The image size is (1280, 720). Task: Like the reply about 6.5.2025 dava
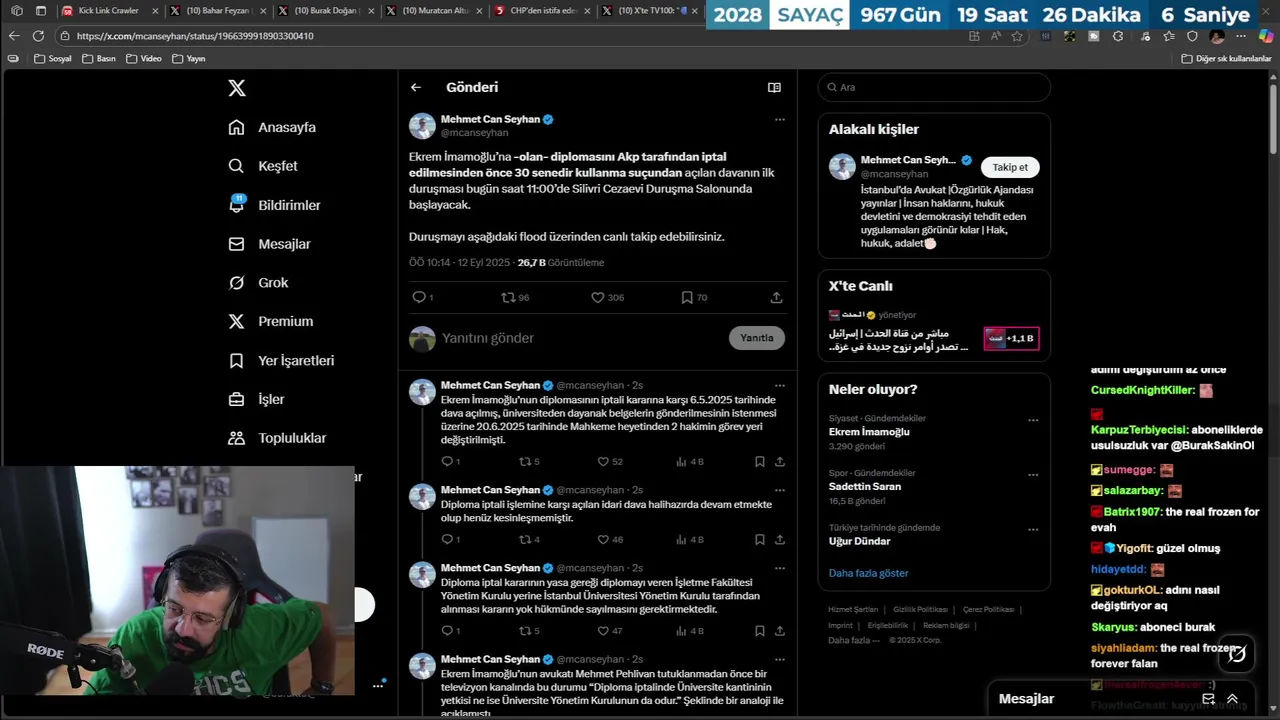[603, 461]
